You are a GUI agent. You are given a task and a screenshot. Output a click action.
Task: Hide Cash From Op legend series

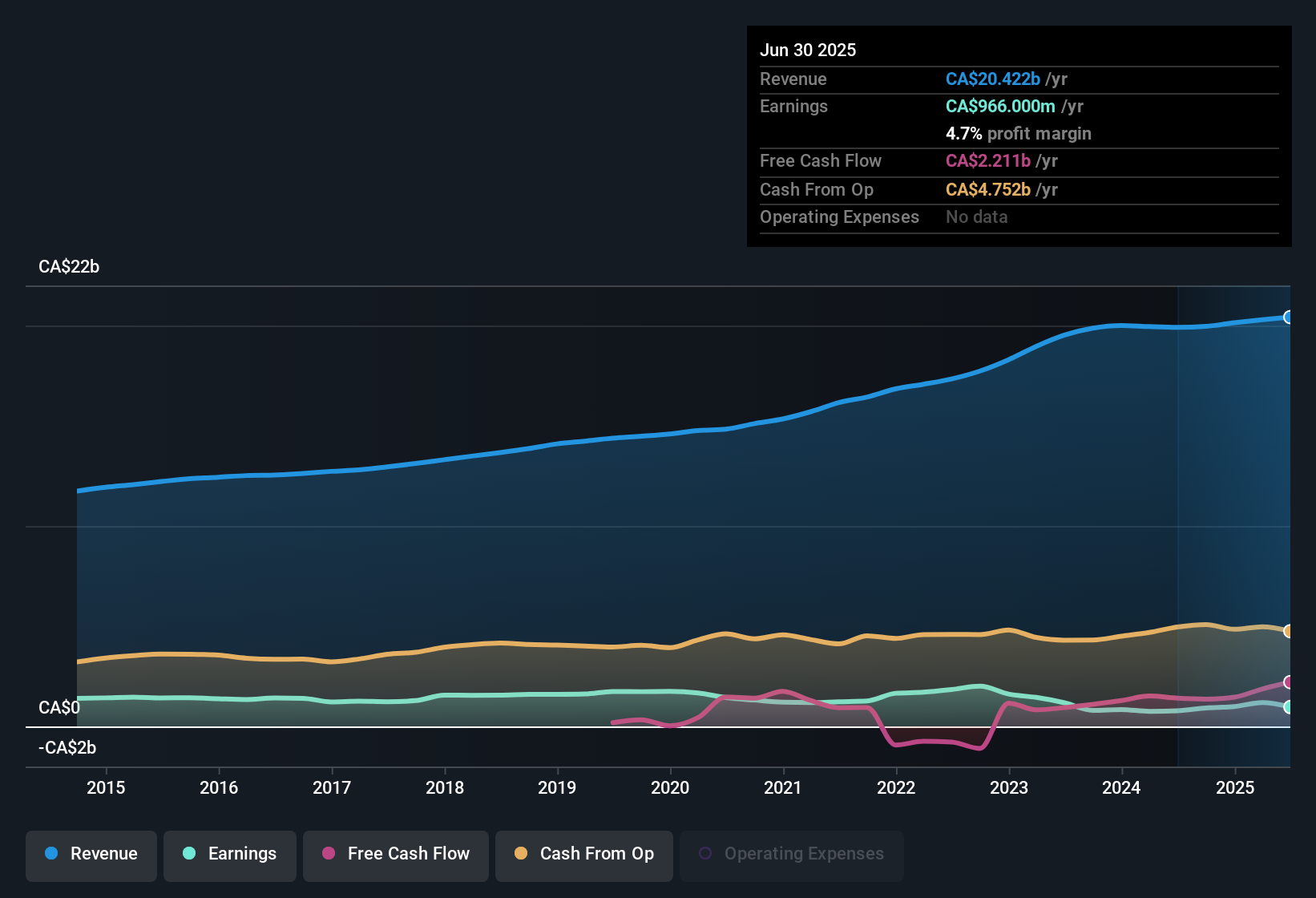tap(584, 854)
